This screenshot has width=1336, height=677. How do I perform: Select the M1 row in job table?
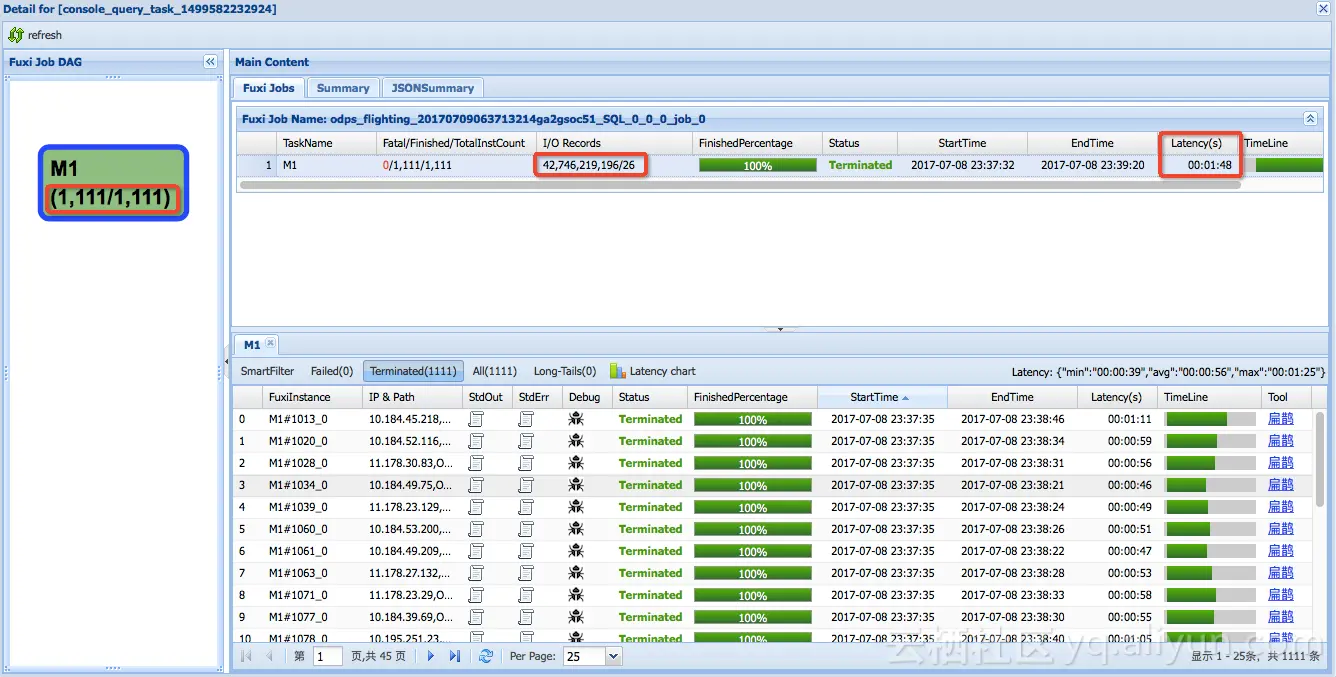[x=780, y=165]
